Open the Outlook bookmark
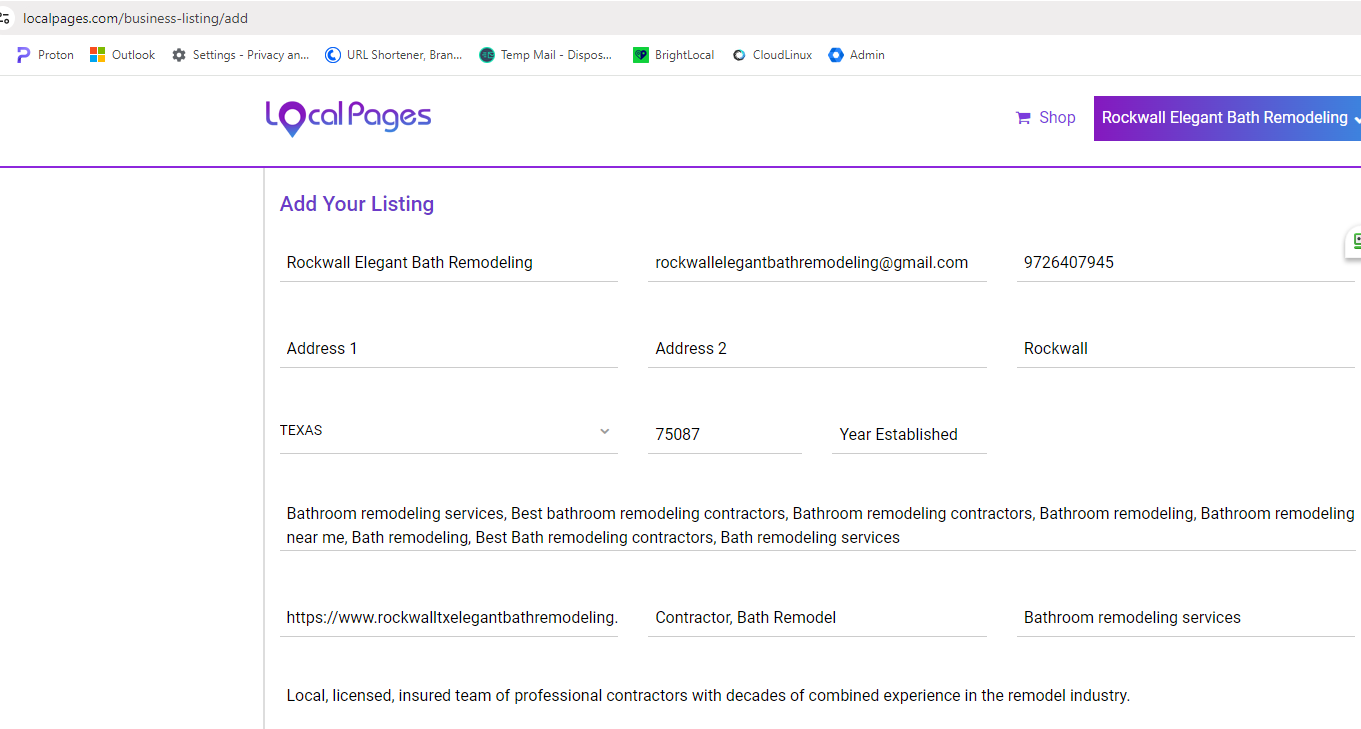 (x=123, y=55)
